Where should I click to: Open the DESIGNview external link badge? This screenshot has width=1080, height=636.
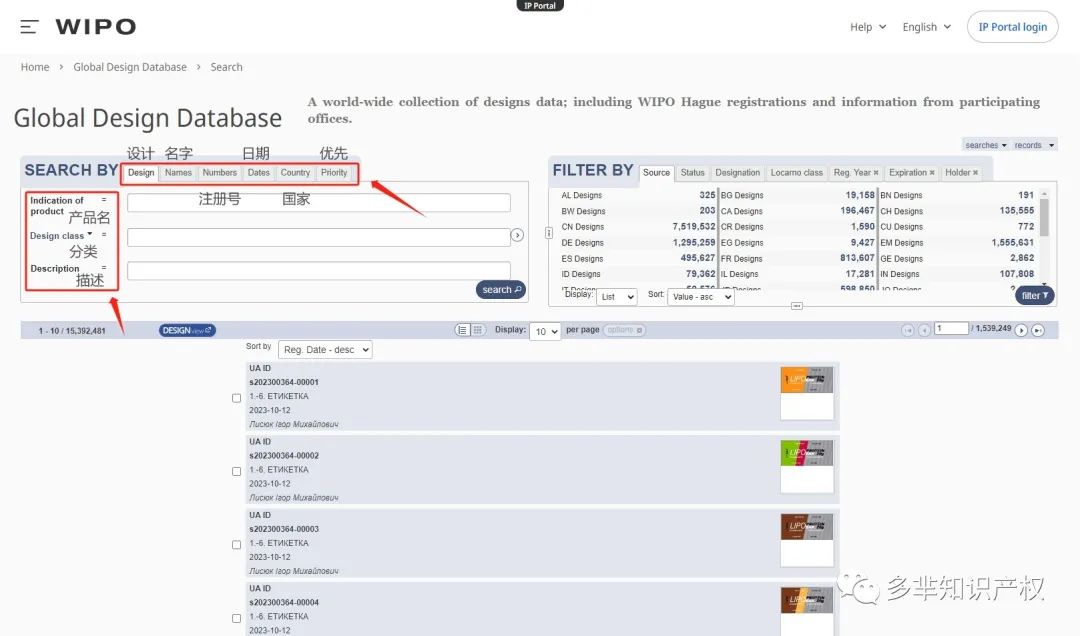(x=187, y=331)
